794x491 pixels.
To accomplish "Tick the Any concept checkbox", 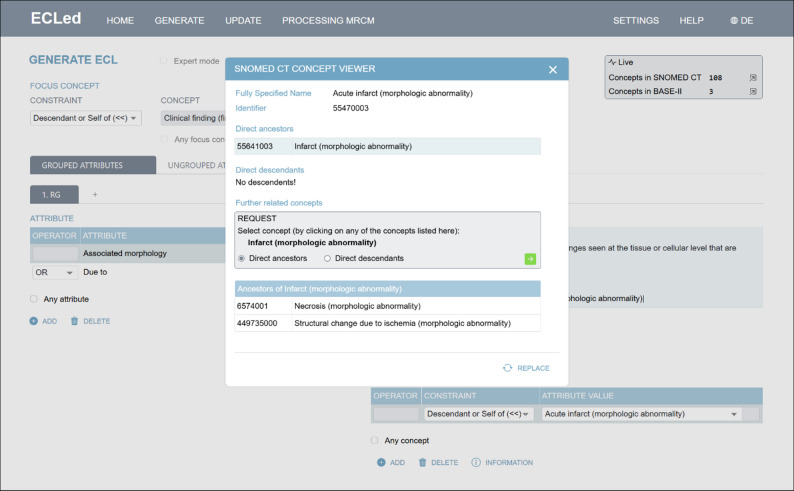I will 374,440.
